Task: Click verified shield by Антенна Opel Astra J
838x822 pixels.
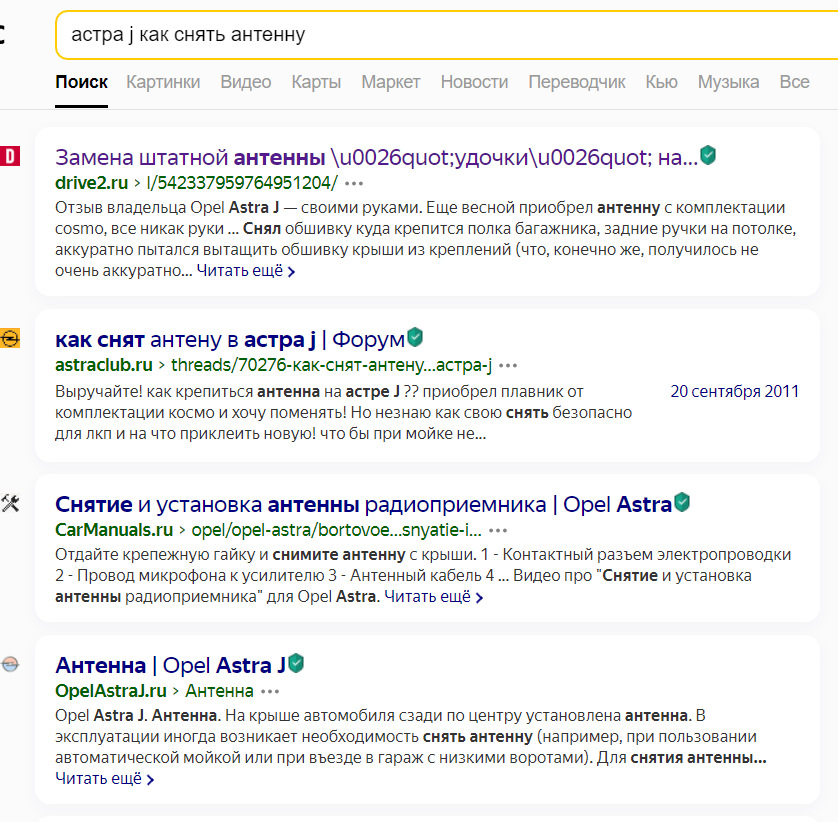Action: (x=296, y=664)
